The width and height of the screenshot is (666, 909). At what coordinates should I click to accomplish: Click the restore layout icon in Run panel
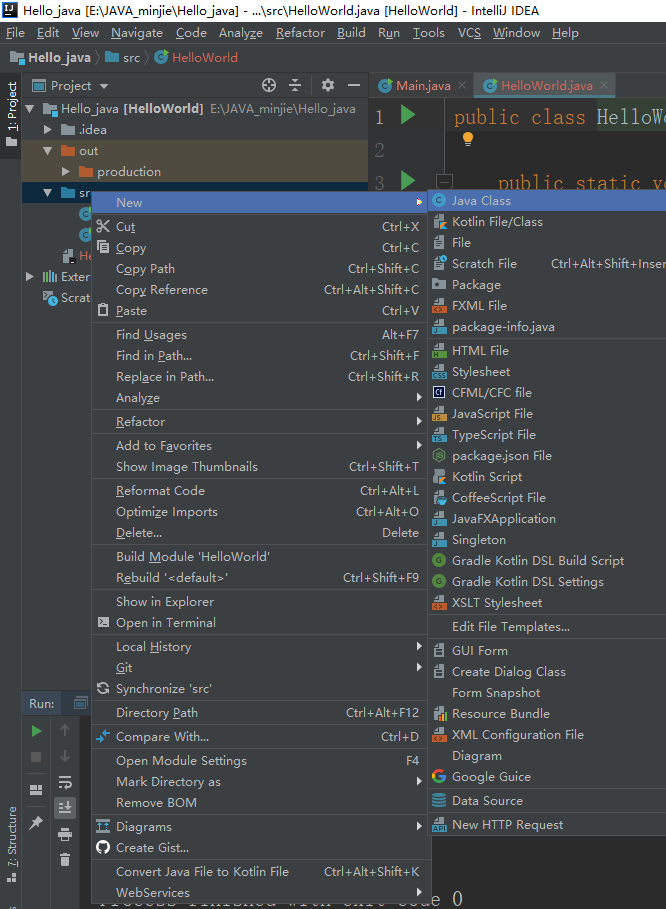(x=36, y=790)
